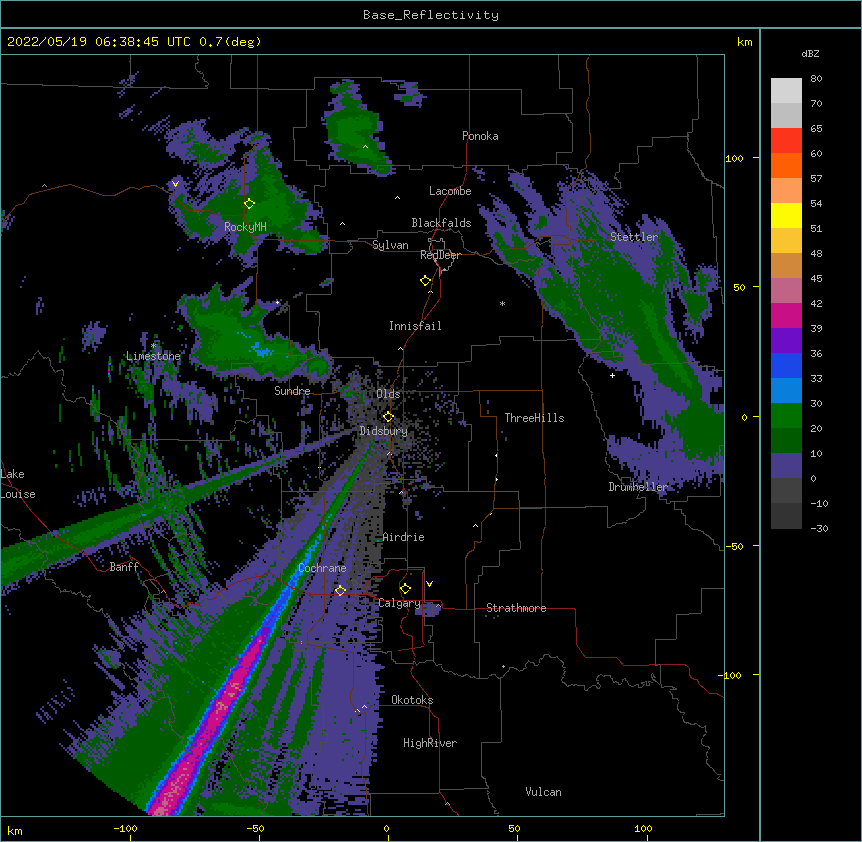Click the Okotoks label
The height and width of the screenshot is (842, 862).
point(412,700)
